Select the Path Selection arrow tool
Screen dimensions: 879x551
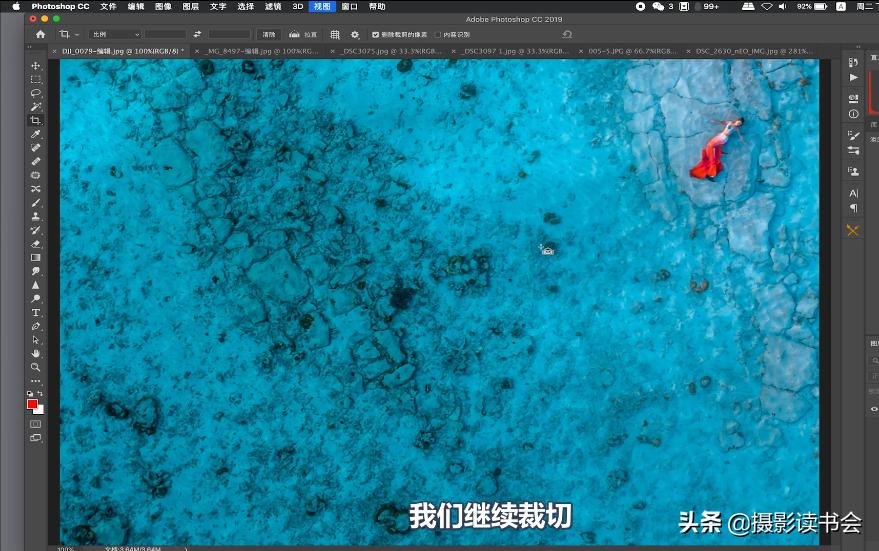(x=36, y=340)
